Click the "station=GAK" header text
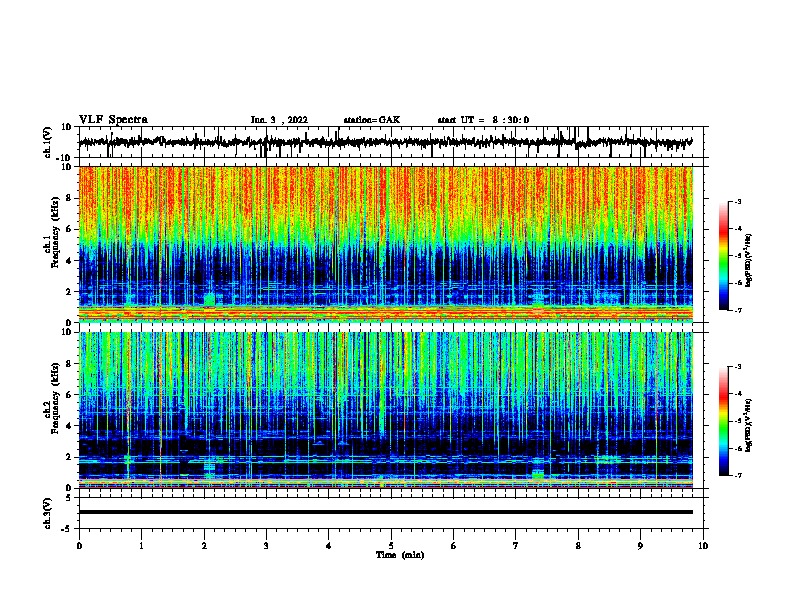 tap(372, 120)
